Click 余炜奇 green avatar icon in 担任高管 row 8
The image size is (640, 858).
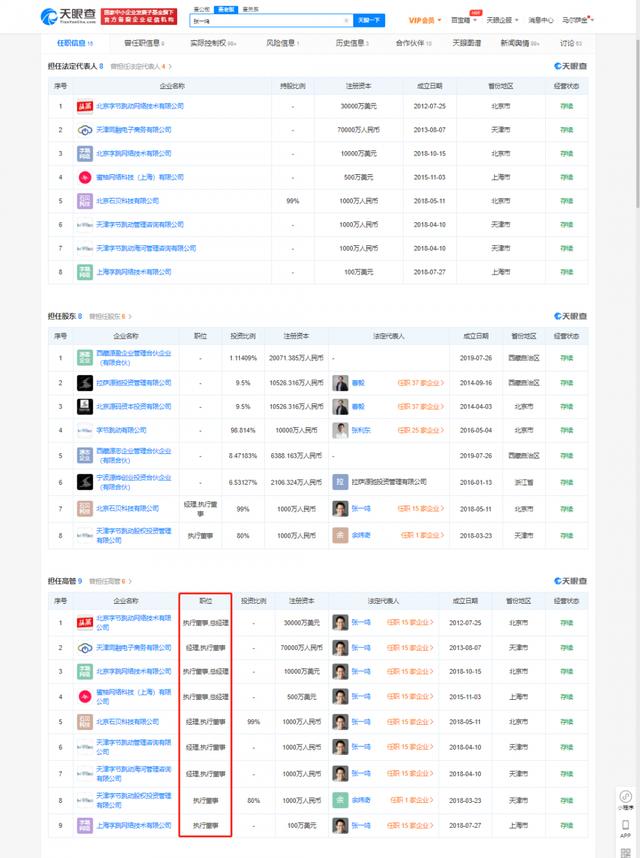pos(340,800)
